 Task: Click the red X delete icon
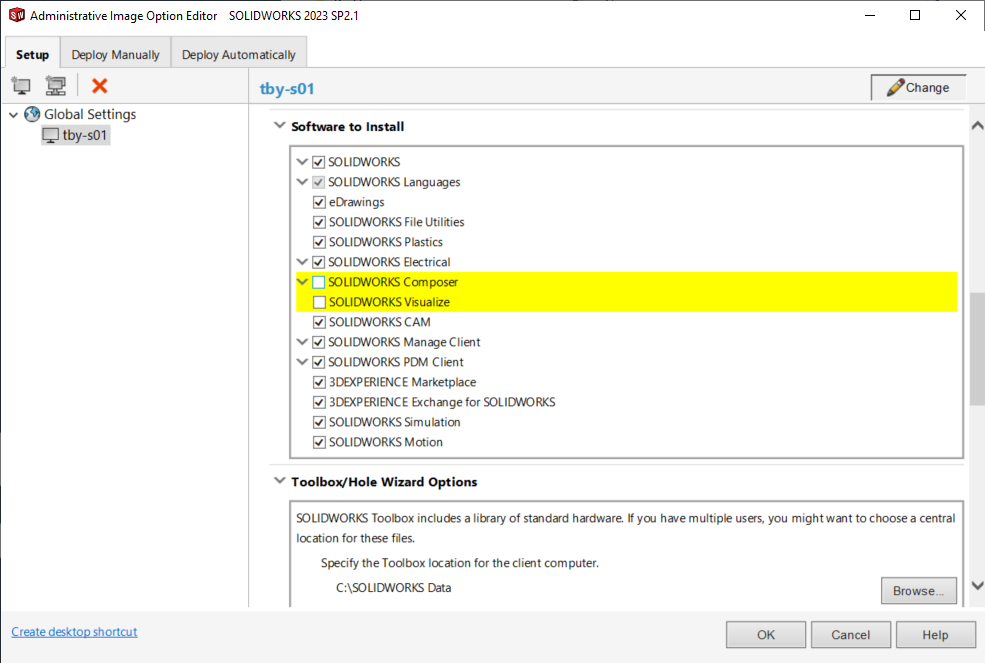click(x=99, y=86)
